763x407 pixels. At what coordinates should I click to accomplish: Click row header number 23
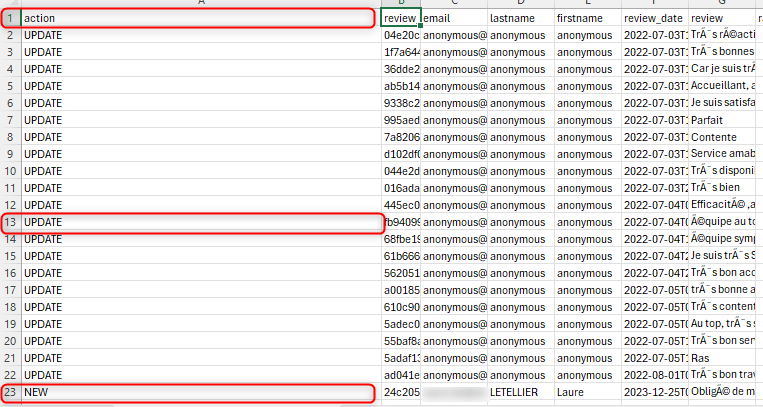[9, 393]
